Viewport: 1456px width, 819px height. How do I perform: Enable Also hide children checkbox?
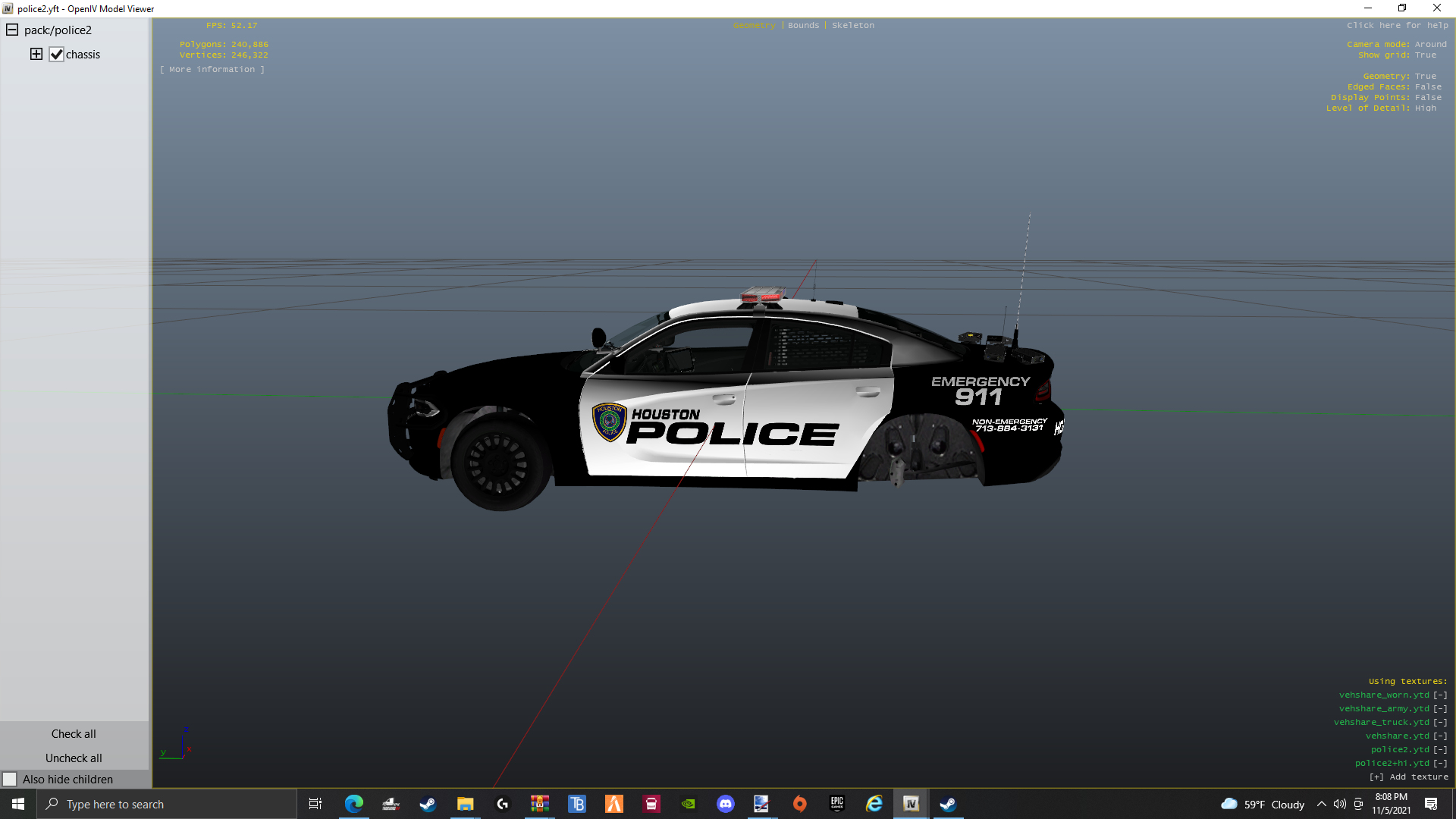pyautogui.click(x=10, y=779)
